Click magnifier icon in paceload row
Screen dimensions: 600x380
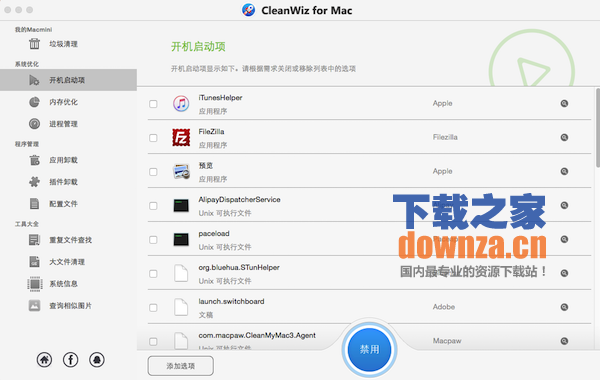[x=564, y=240]
